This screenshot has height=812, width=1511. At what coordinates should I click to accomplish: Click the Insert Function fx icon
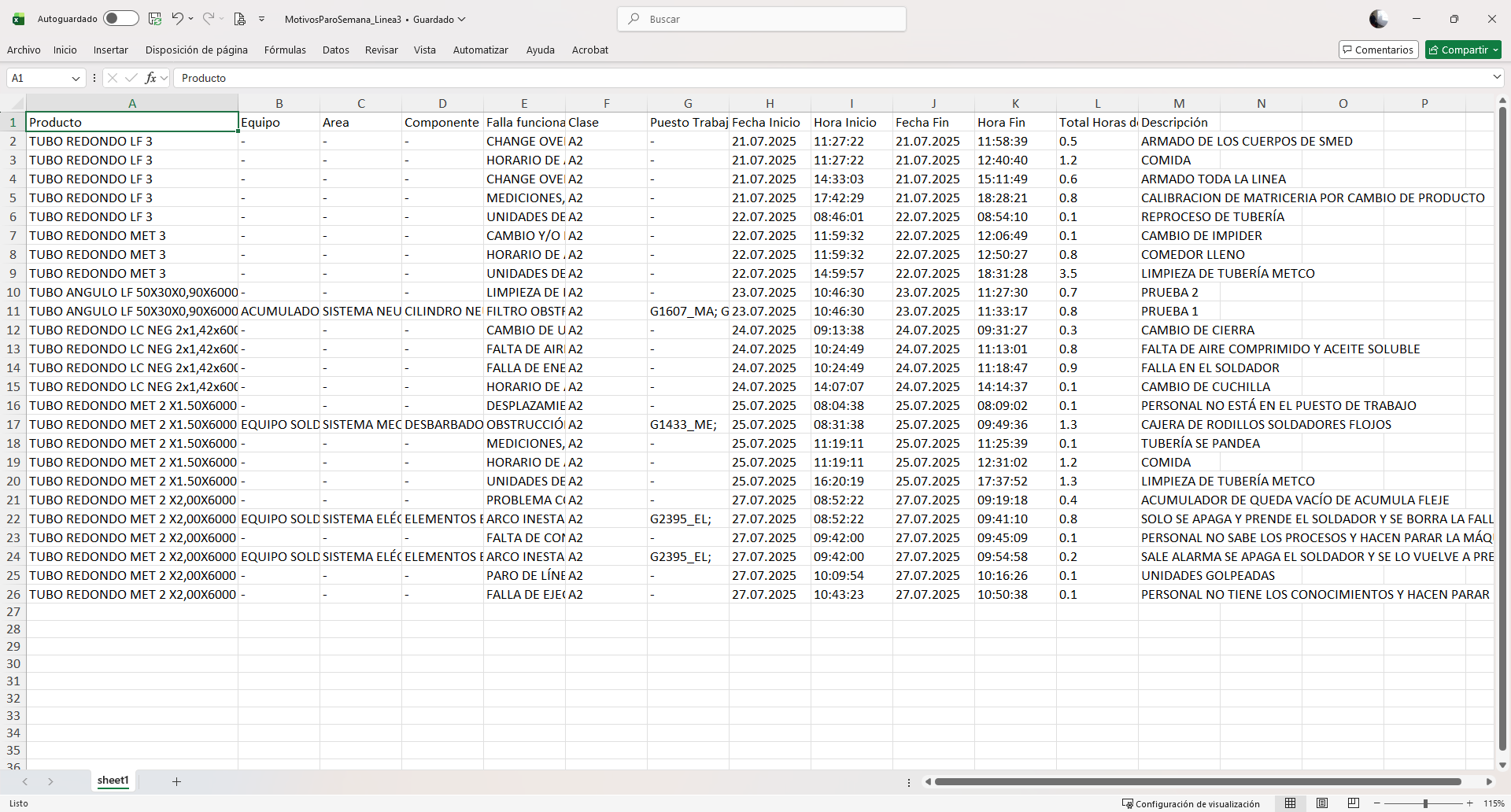coord(150,78)
